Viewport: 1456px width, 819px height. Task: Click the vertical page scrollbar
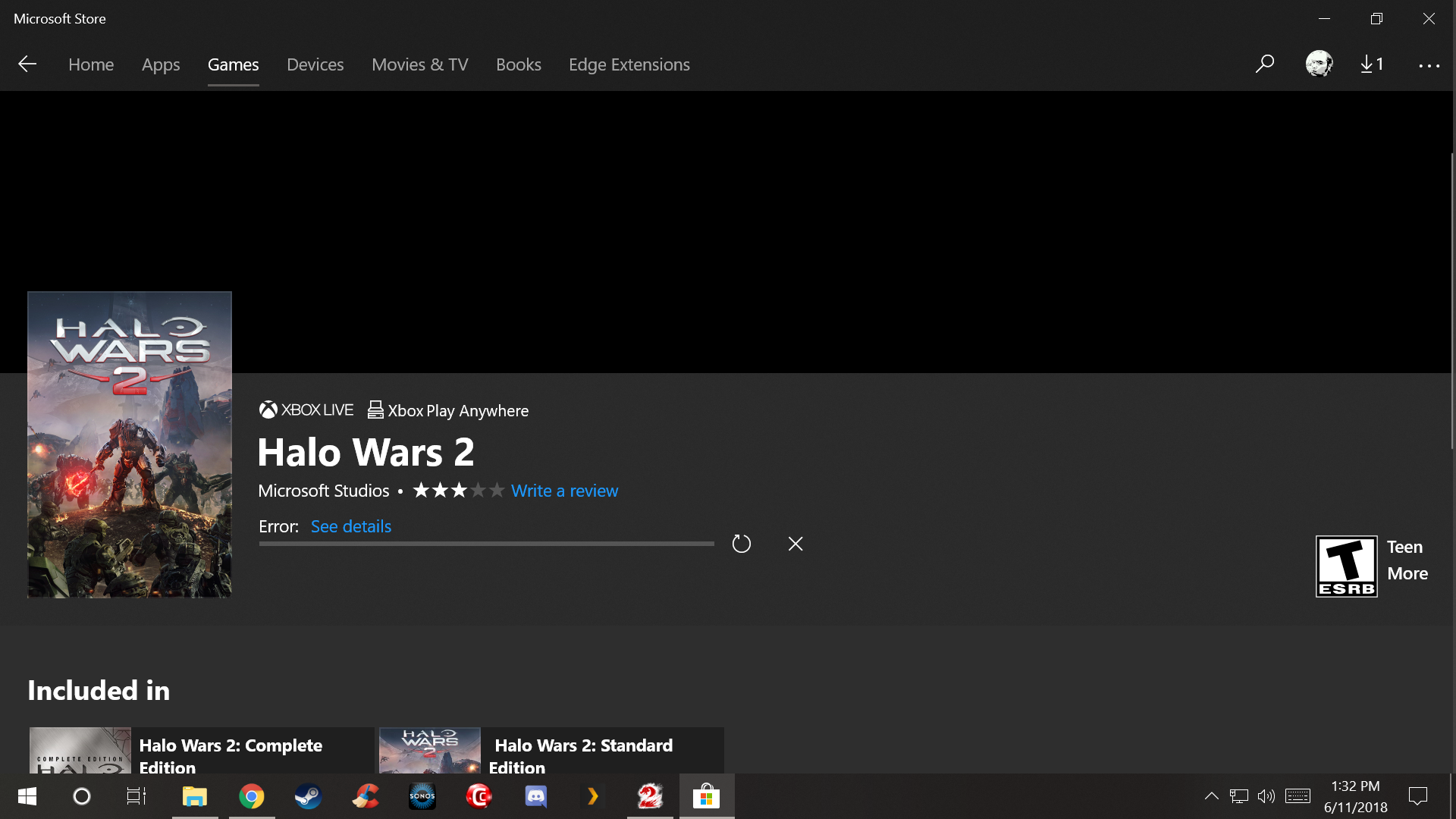pos(1452,301)
